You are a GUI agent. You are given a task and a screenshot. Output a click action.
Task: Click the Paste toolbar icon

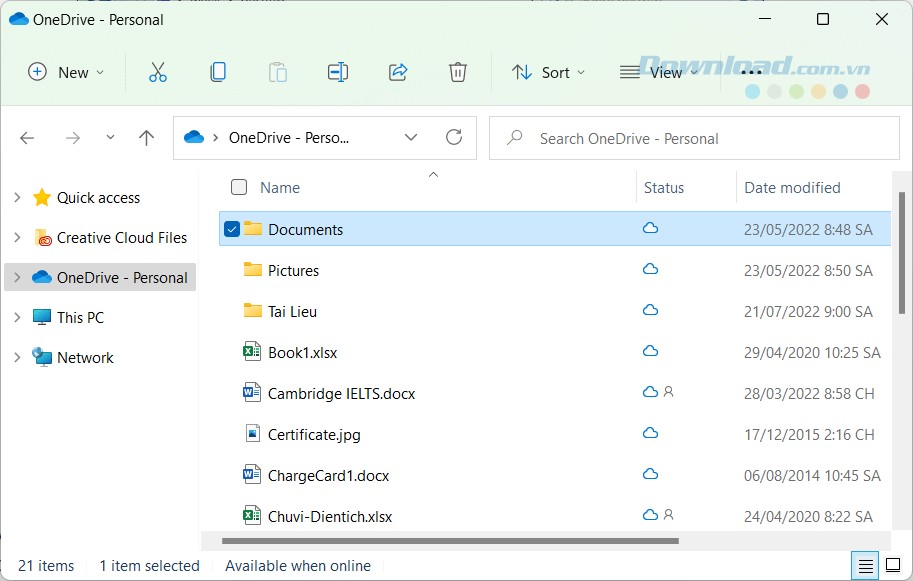(x=278, y=71)
